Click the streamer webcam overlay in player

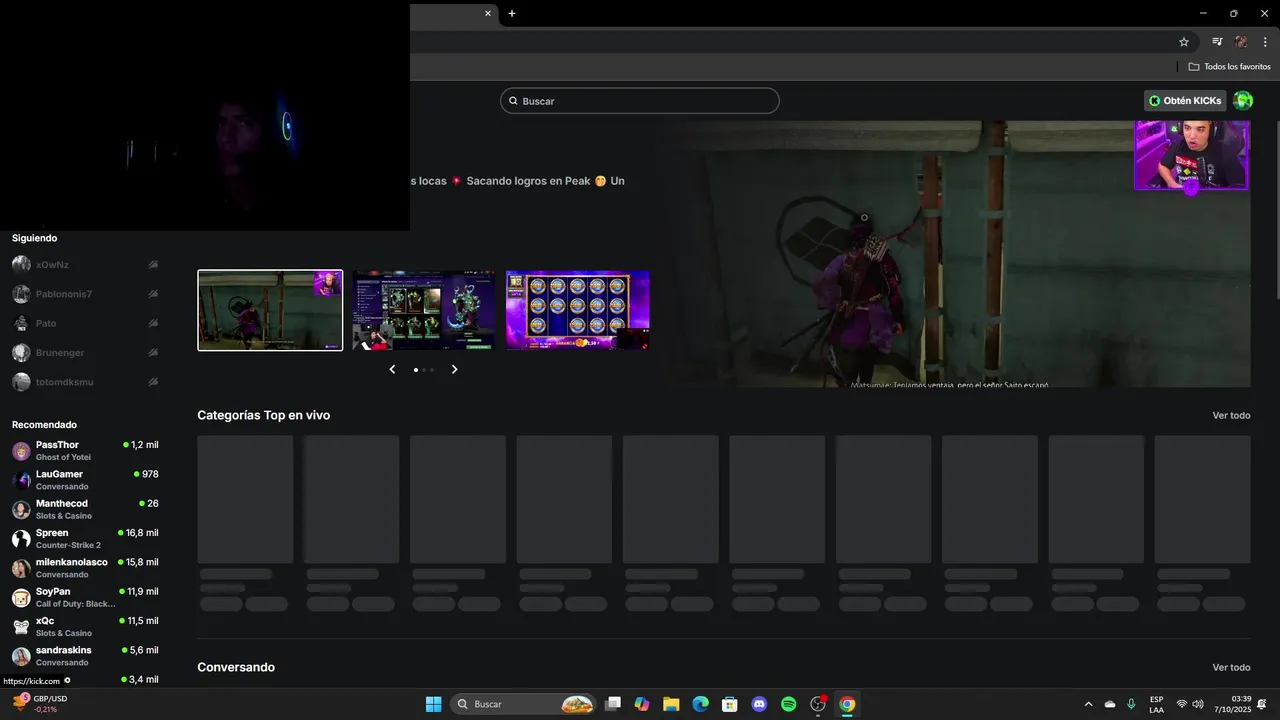point(1191,155)
